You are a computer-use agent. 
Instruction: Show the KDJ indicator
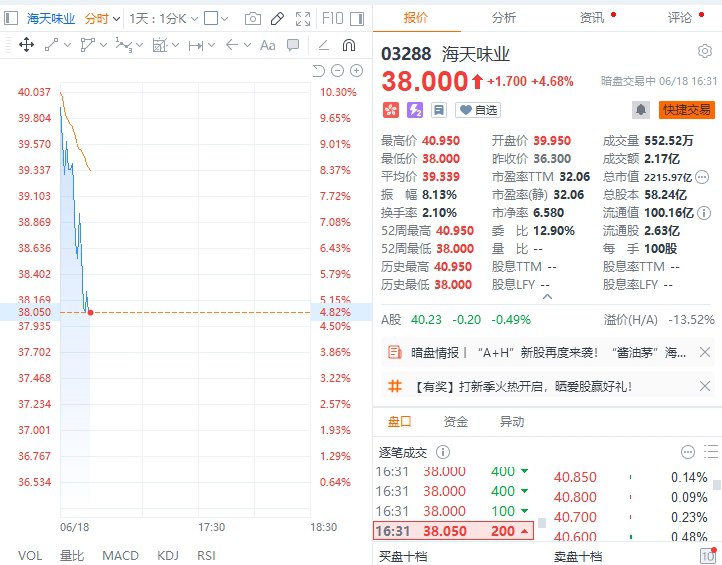pos(168,555)
